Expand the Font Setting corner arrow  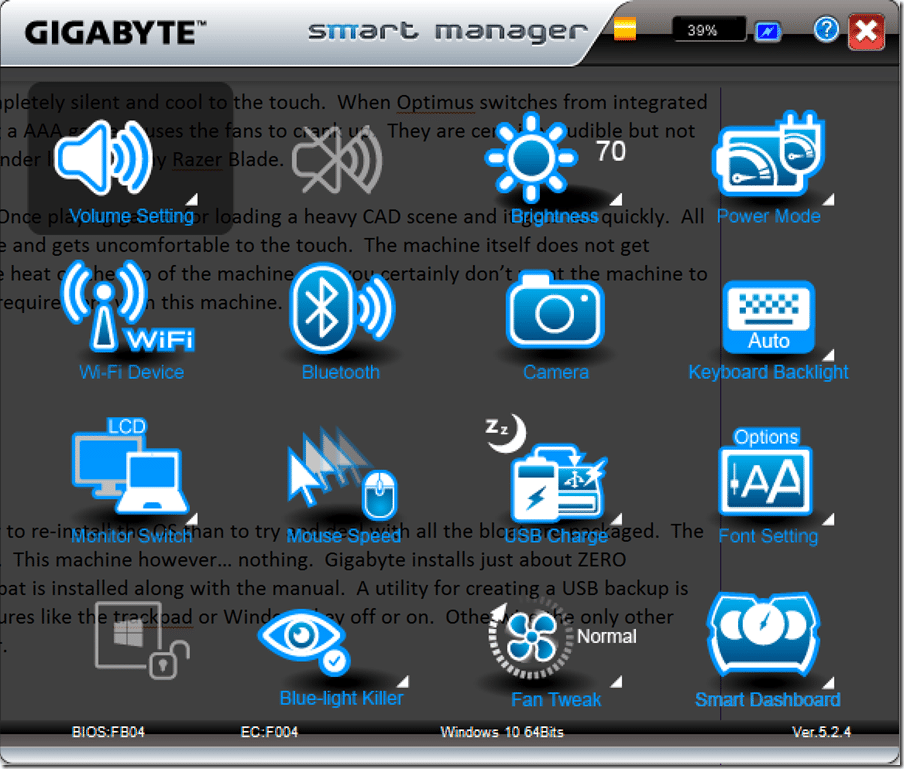tap(828, 520)
